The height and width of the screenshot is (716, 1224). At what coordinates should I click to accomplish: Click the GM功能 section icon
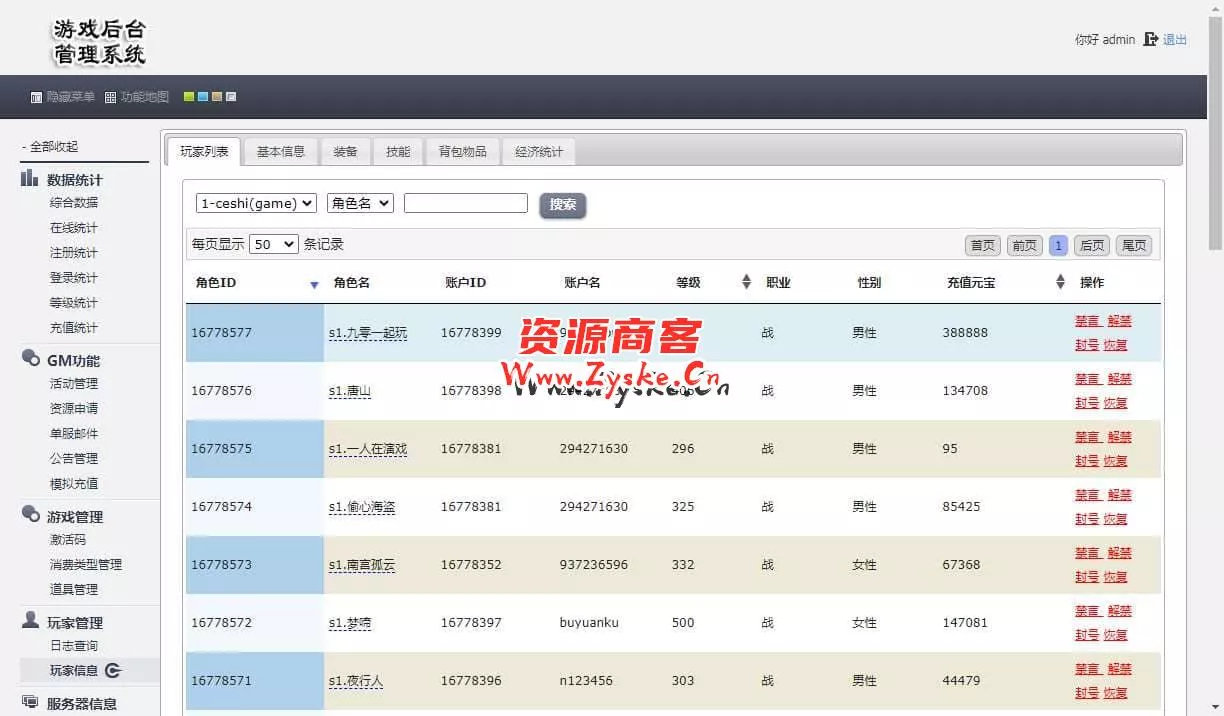coord(30,358)
